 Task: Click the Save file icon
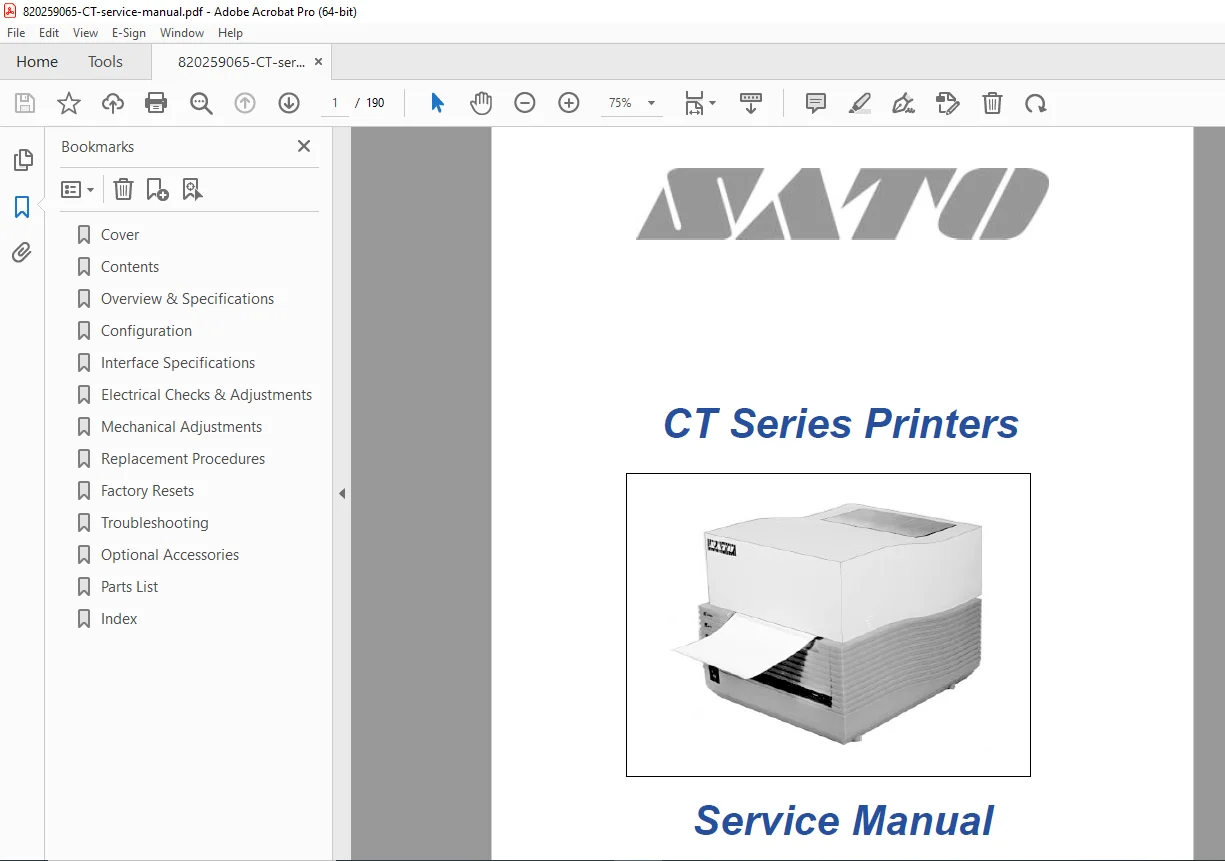click(25, 103)
